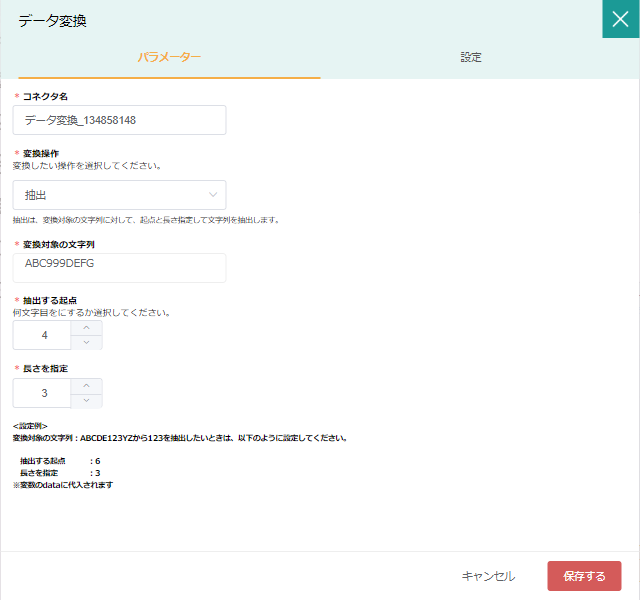Decrease 抽出する起点 value with down arrow

[87, 343]
